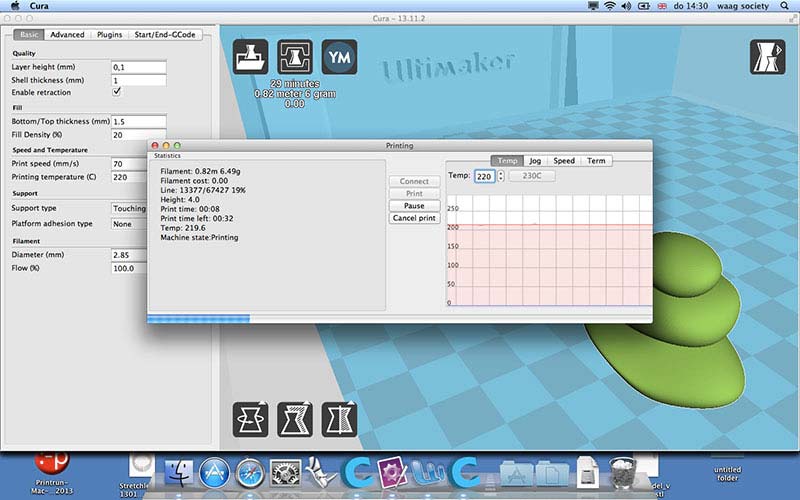Image resolution: width=800 pixels, height=500 pixels.
Task: Open Safari from the dock
Action: 249,473
